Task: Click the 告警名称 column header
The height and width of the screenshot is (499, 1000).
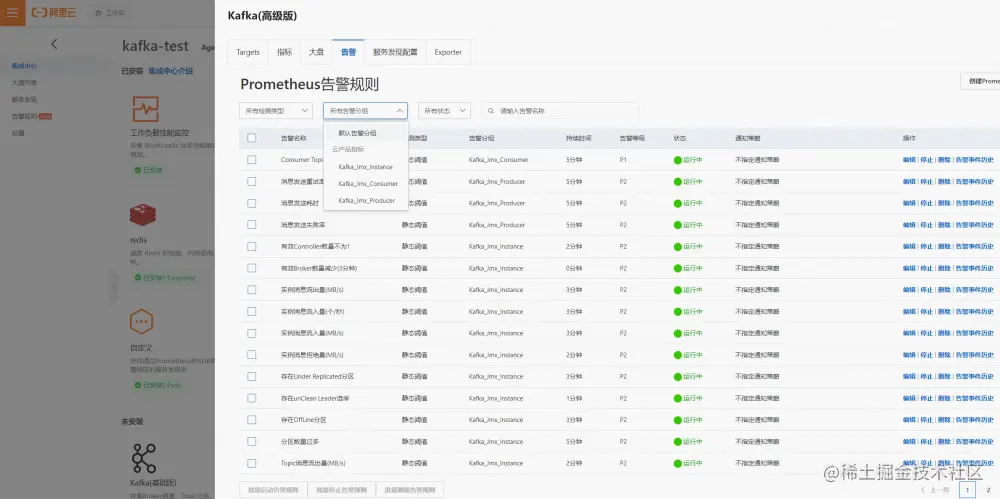Action: (293, 138)
